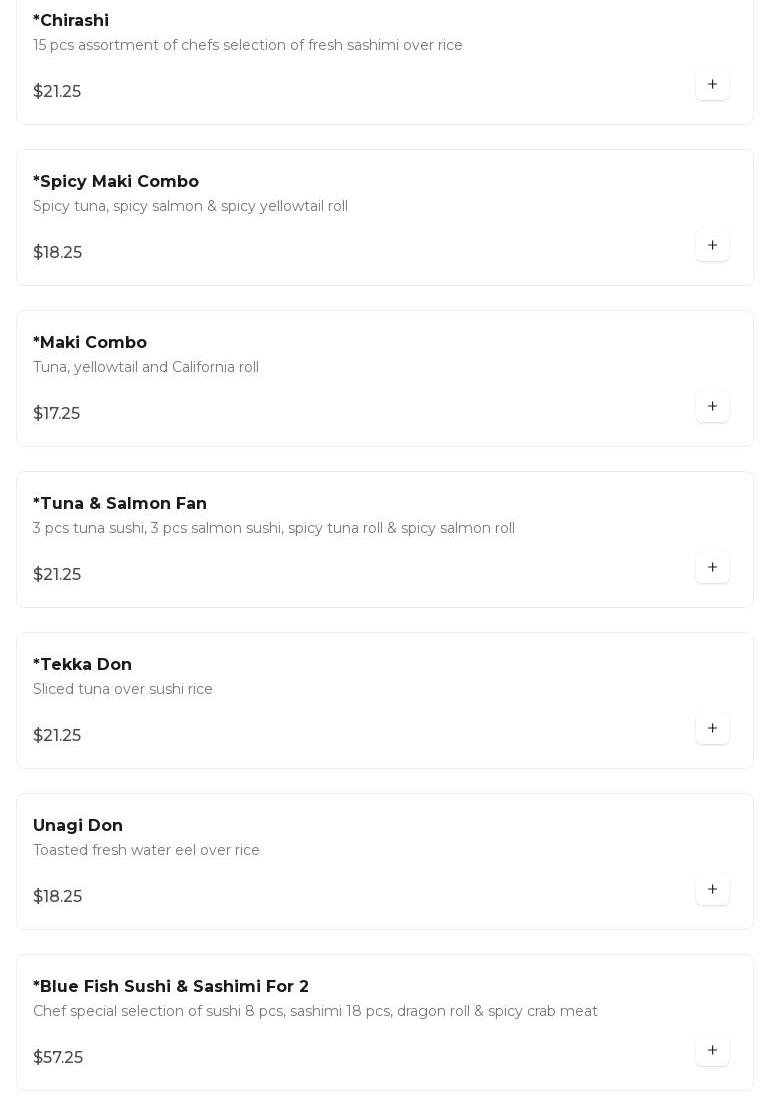Viewport: 770px width, 1113px height.
Task: Open Tekka Don menu item
Action: (83, 665)
